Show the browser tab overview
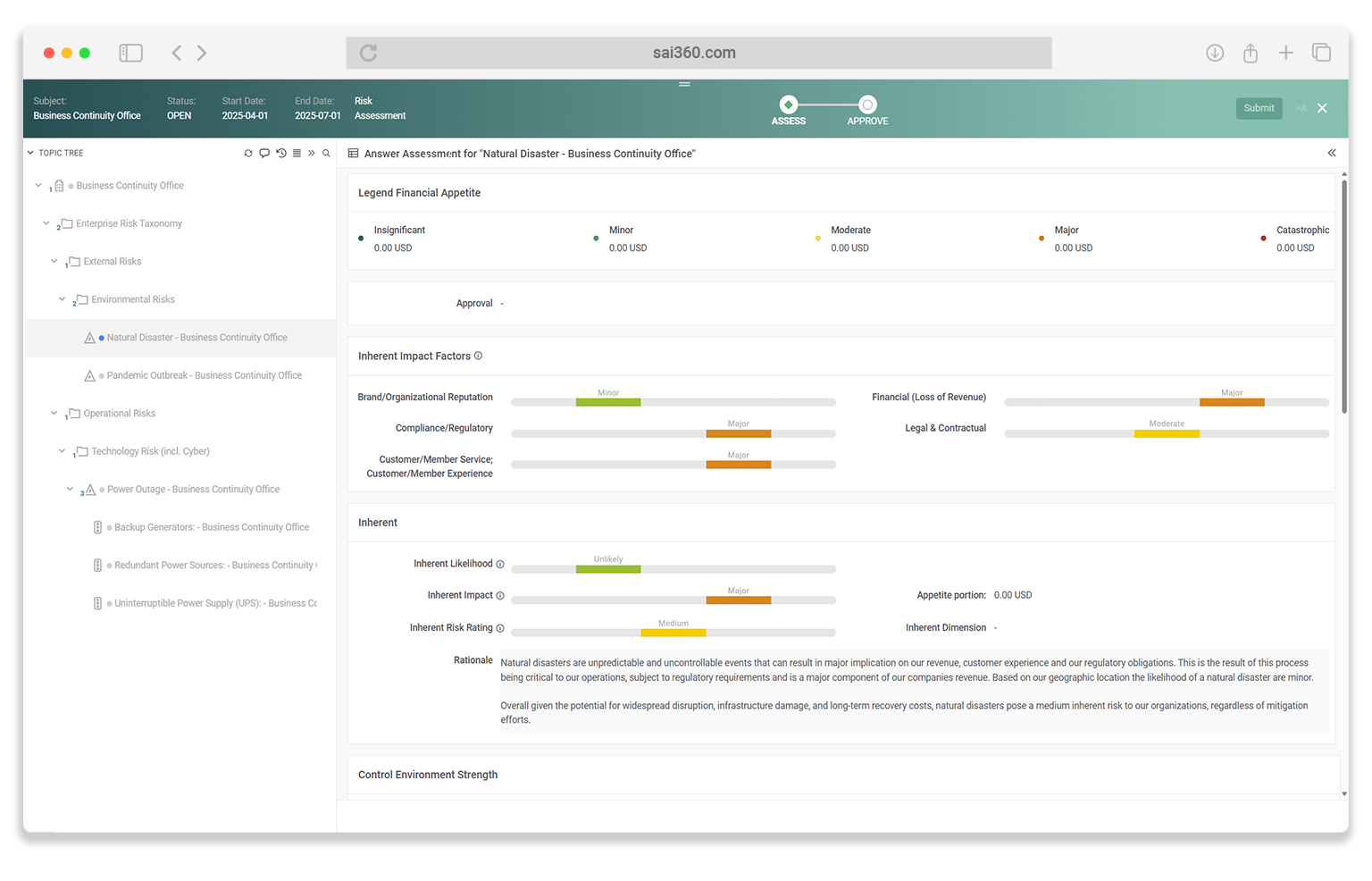The image size is (1372, 881). pos(1322,53)
